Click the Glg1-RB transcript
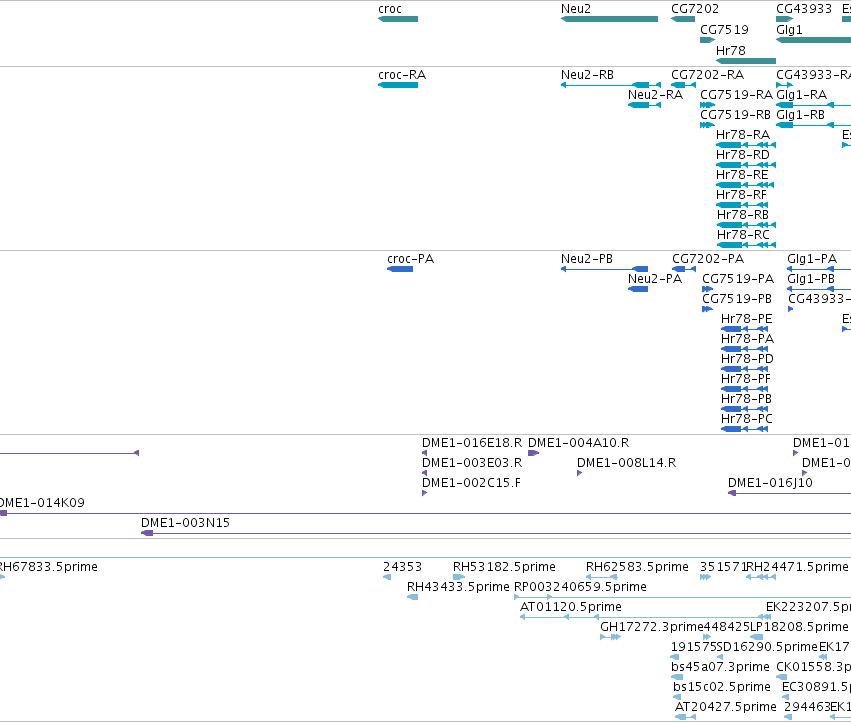The width and height of the screenshot is (851, 722). 814,125
